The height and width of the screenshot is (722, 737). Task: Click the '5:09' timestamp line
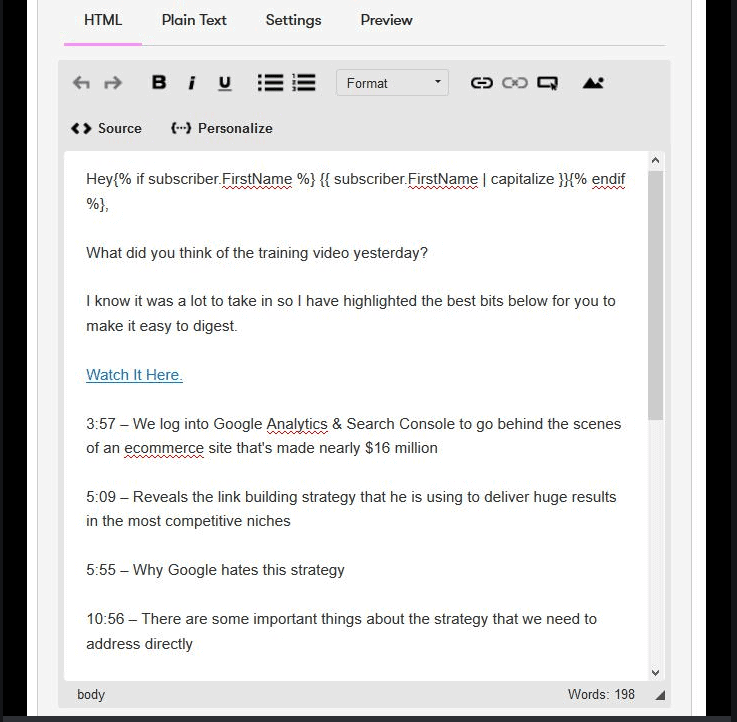click(351, 509)
